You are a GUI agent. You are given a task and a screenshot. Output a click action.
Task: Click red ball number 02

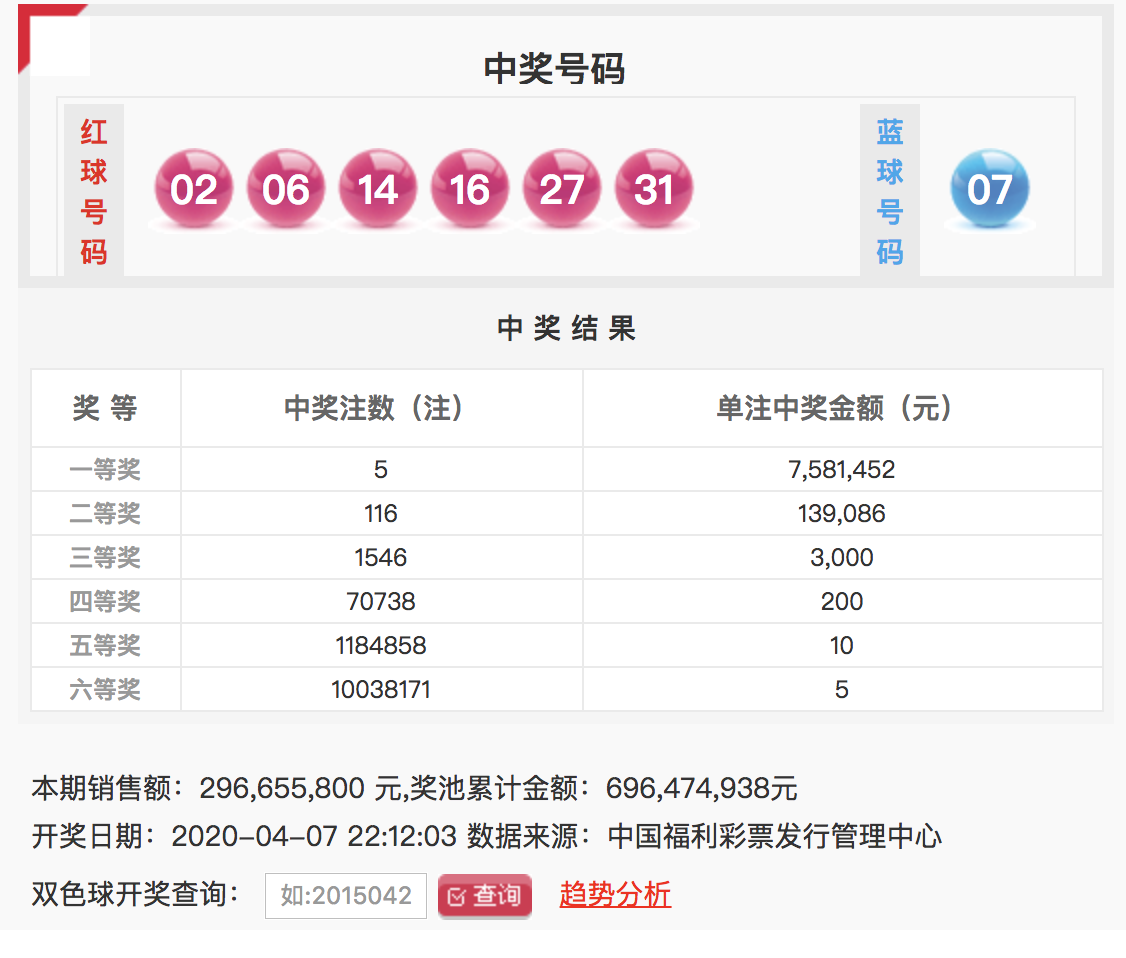tap(193, 189)
